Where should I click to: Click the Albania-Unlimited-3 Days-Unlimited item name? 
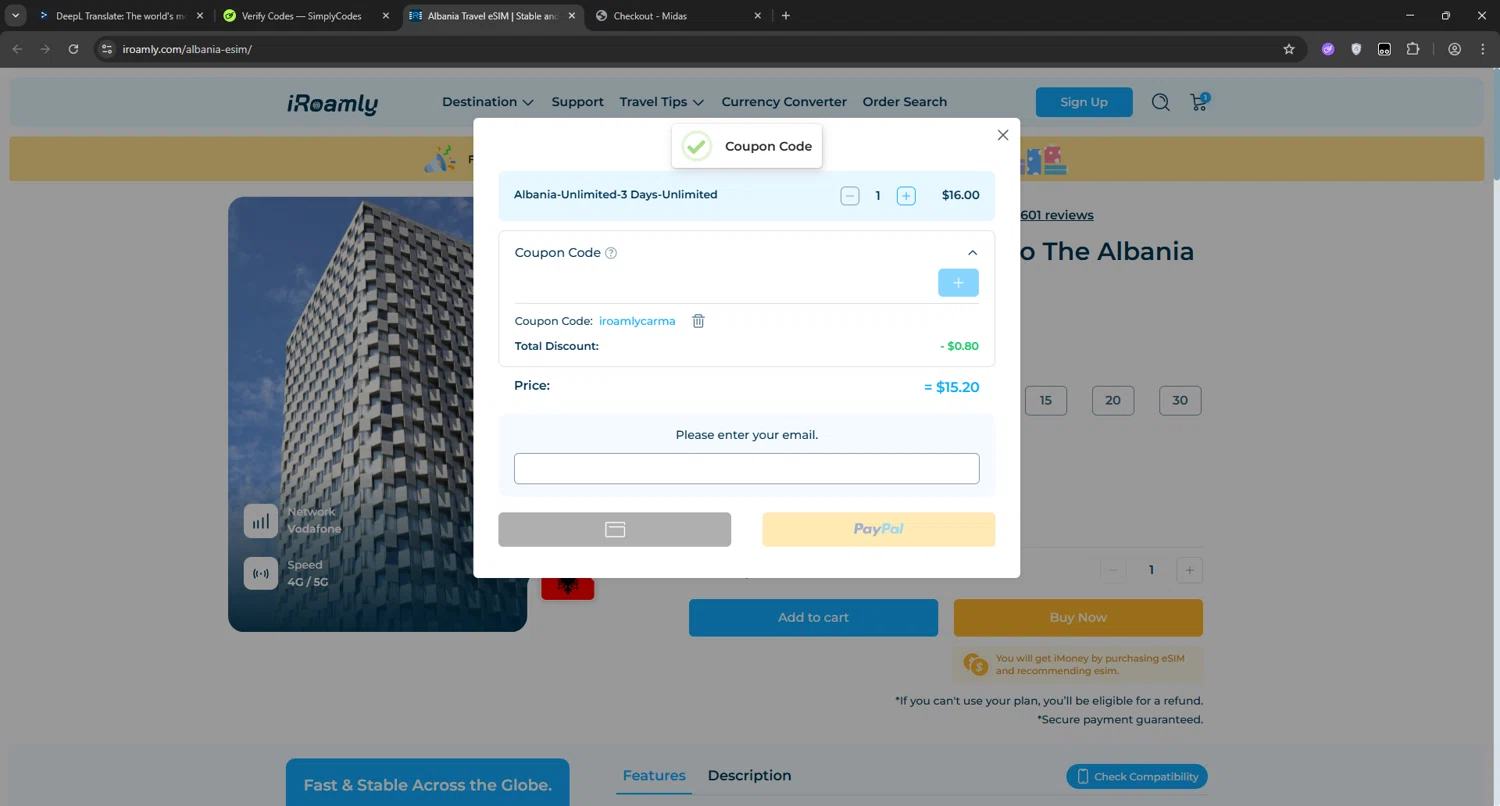click(x=616, y=195)
